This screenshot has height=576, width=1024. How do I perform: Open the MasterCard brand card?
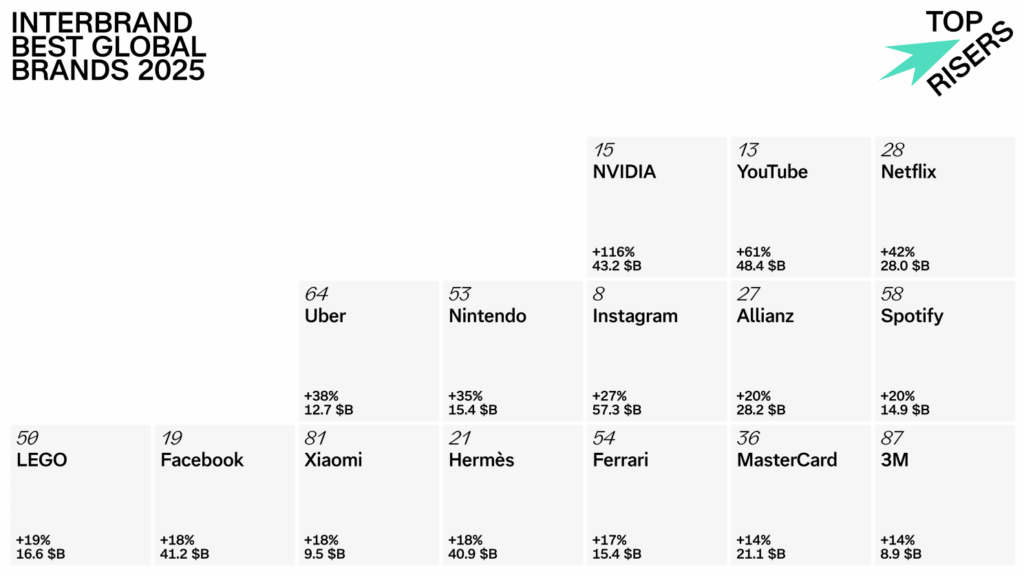800,495
